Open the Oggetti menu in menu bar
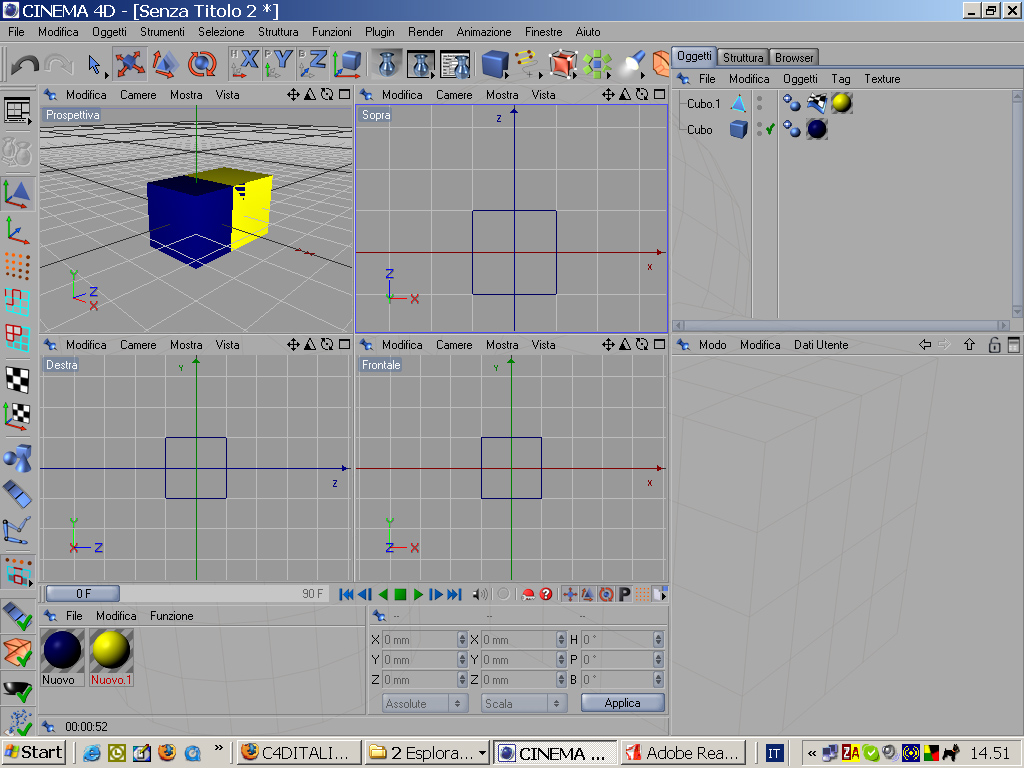The height and width of the screenshot is (768, 1024). [109, 31]
